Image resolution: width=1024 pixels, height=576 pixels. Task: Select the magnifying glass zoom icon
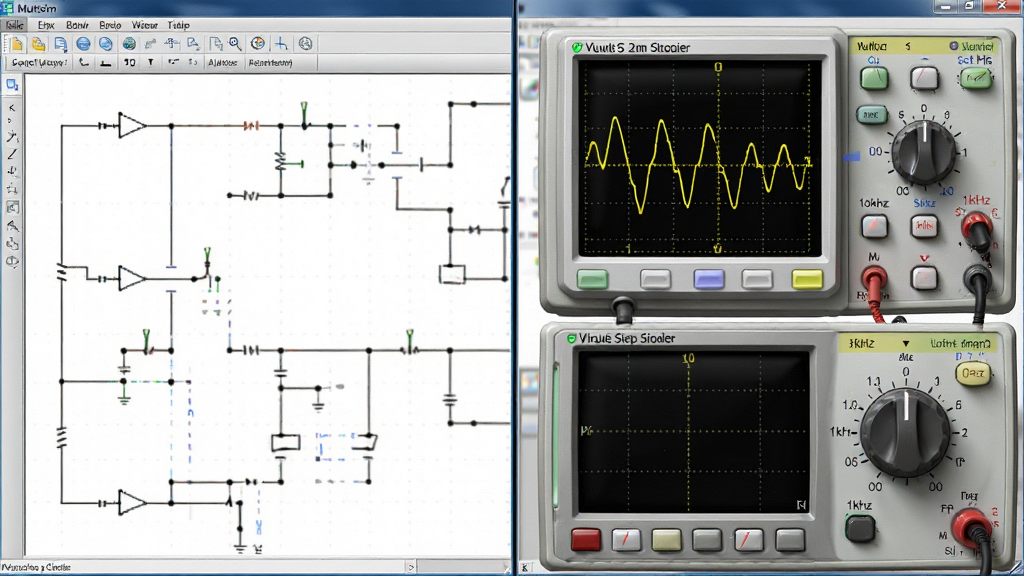pyautogui.click(x=235, y=44)
